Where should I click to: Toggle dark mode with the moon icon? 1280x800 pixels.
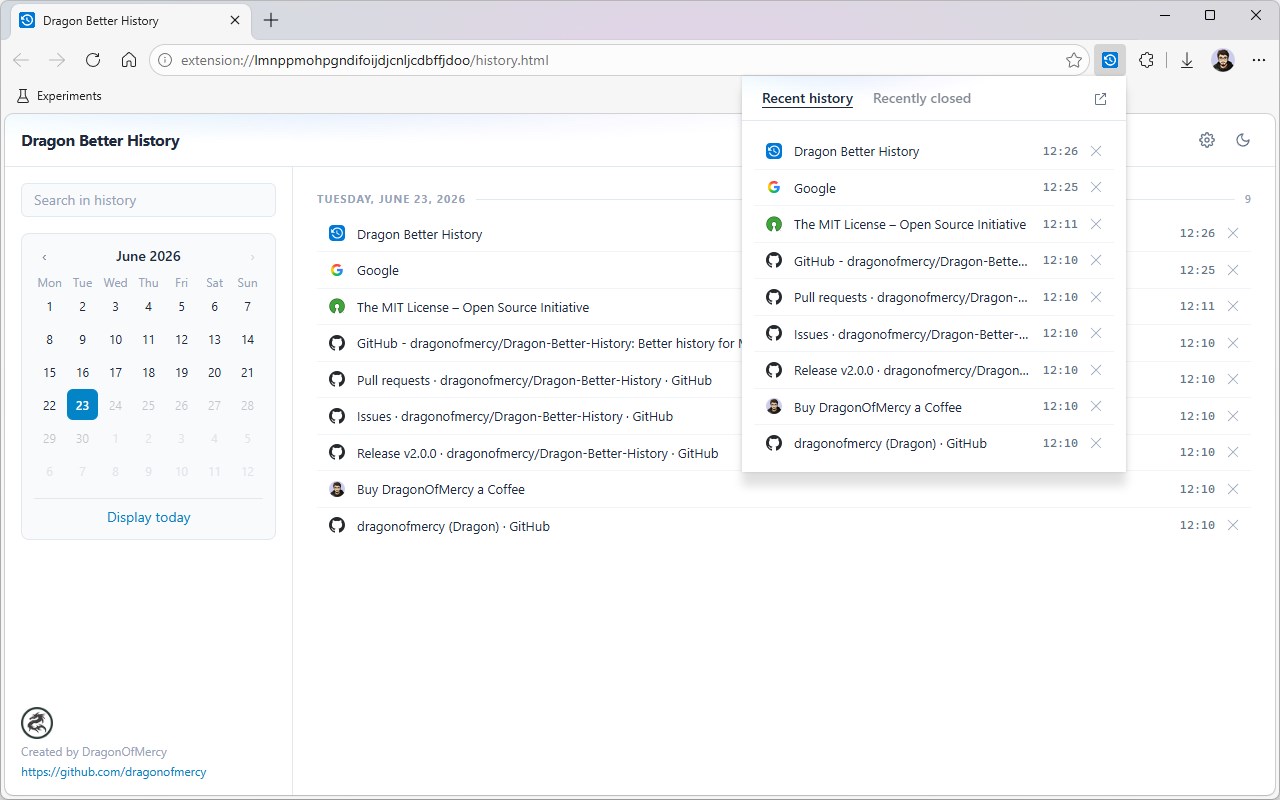[1243, 140]
